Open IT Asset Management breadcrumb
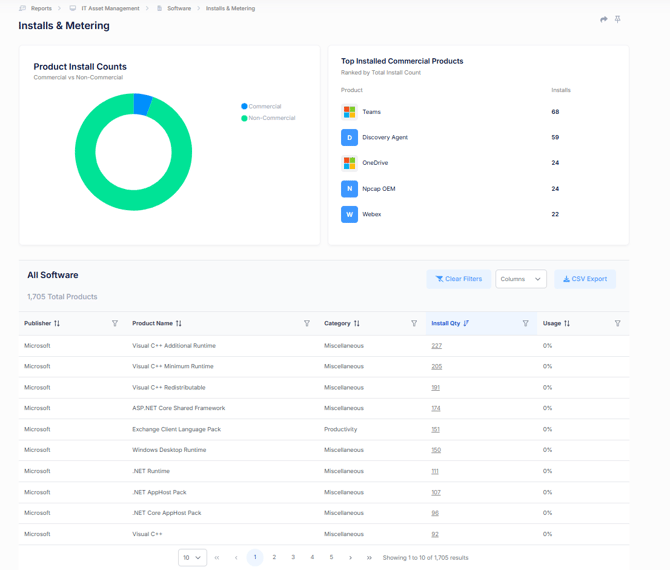The image size is (670, 570). pos(110,8)
